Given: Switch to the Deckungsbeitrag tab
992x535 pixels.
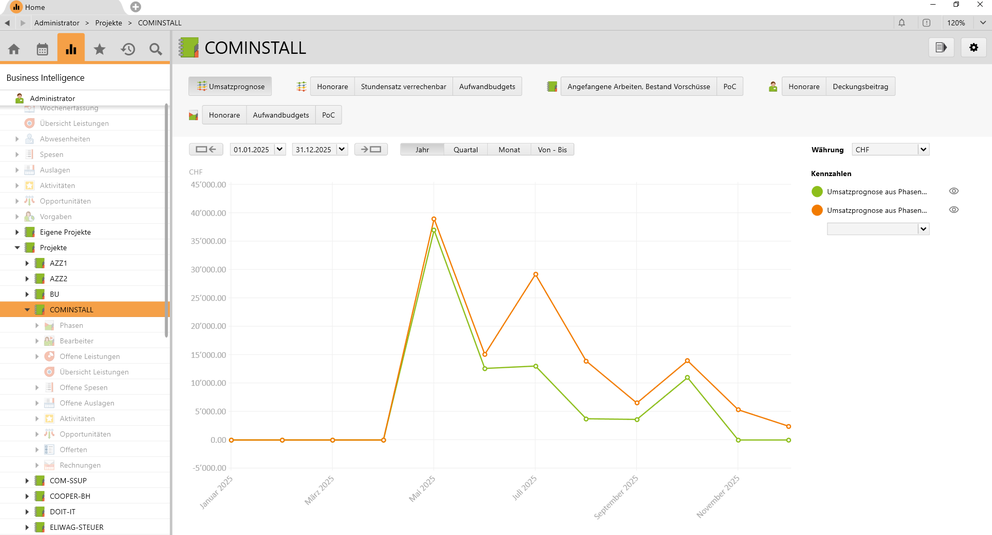Looking at the screenshot, I should click(x=860, y=87).
